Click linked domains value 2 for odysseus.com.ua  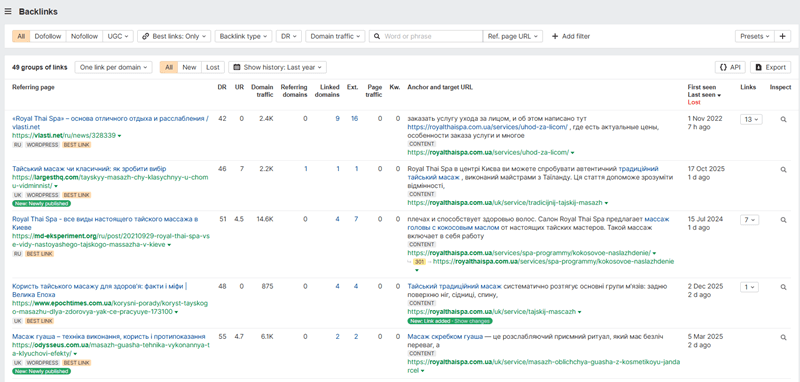tap(337, 337)
